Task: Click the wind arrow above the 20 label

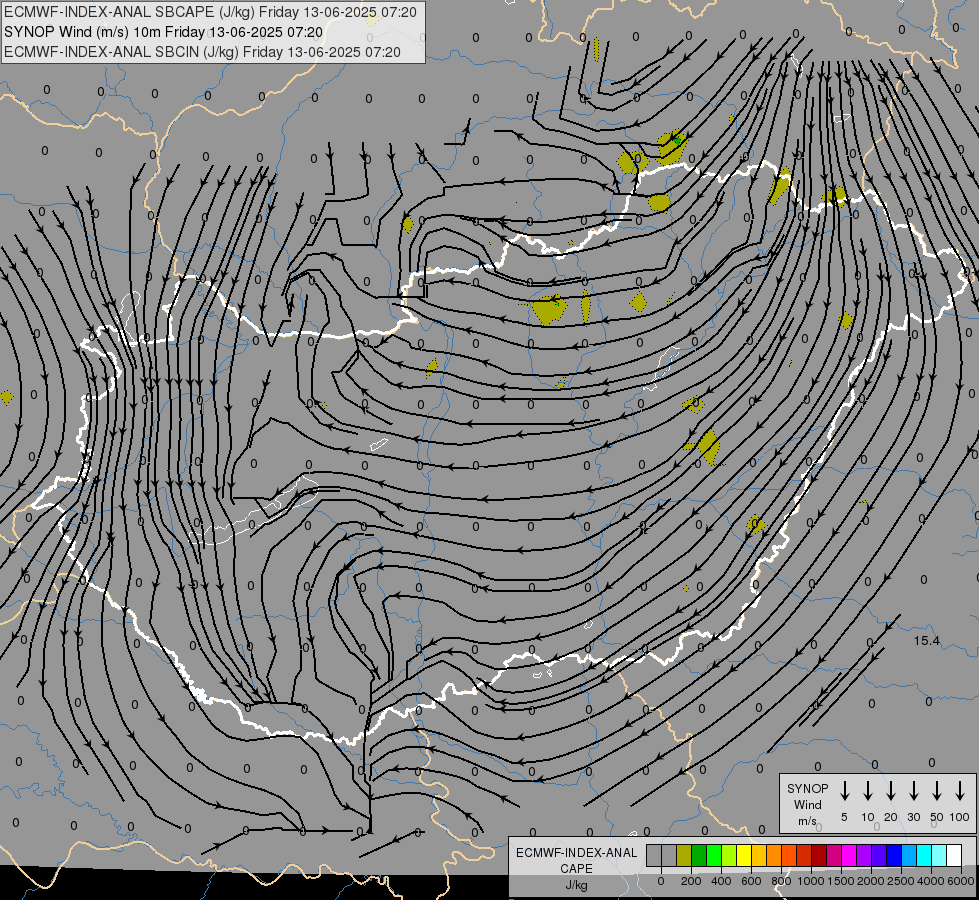Action: click(891, 790)
